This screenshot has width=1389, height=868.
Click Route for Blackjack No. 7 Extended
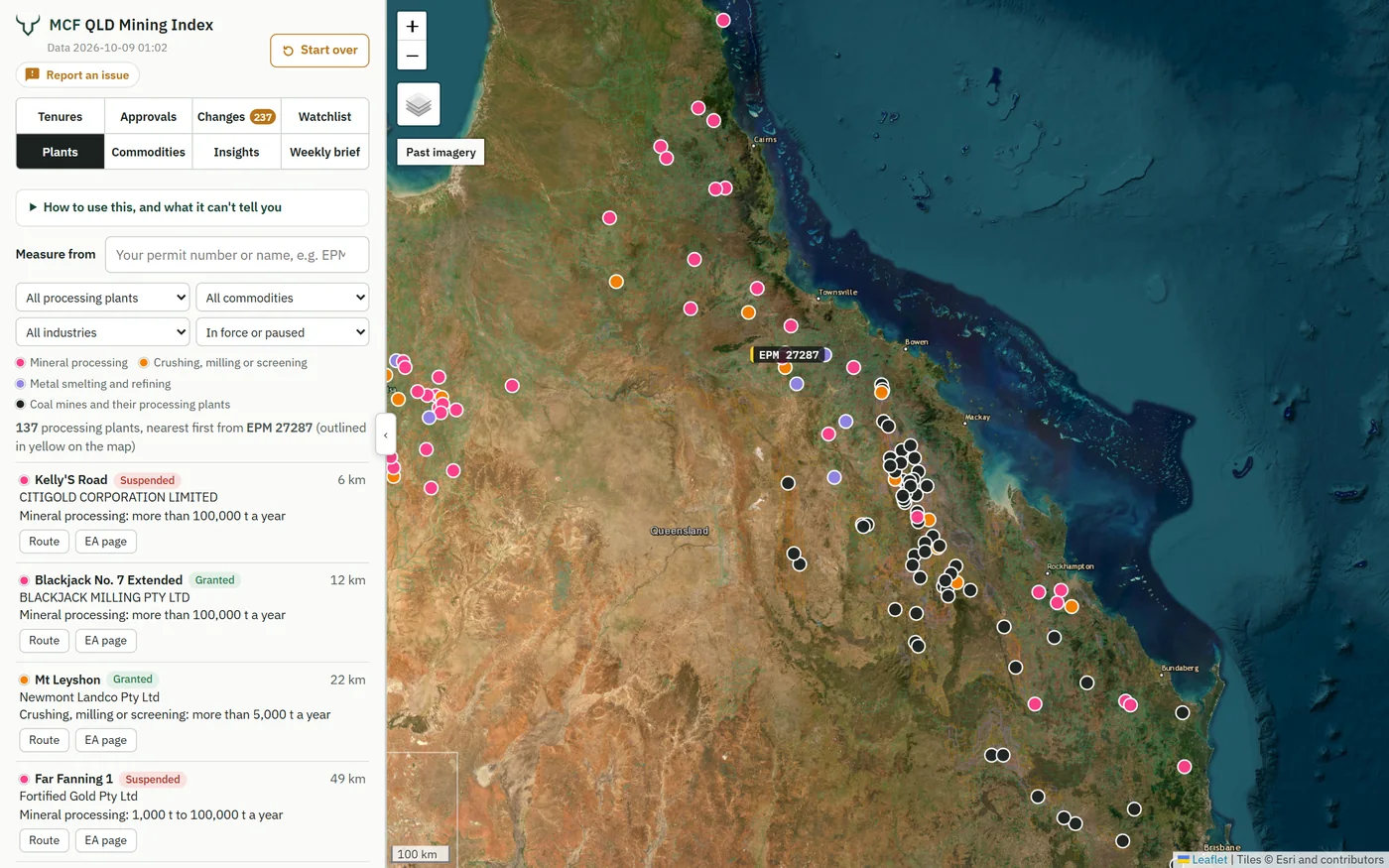point(45,641)
